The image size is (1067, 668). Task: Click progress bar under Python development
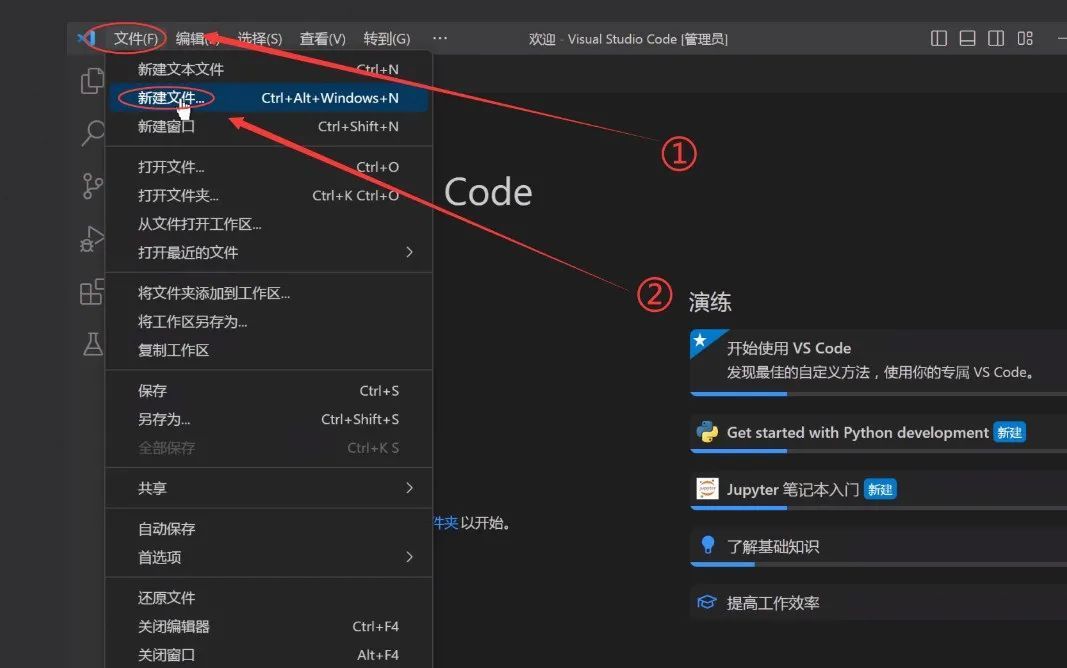click(879, 451)
